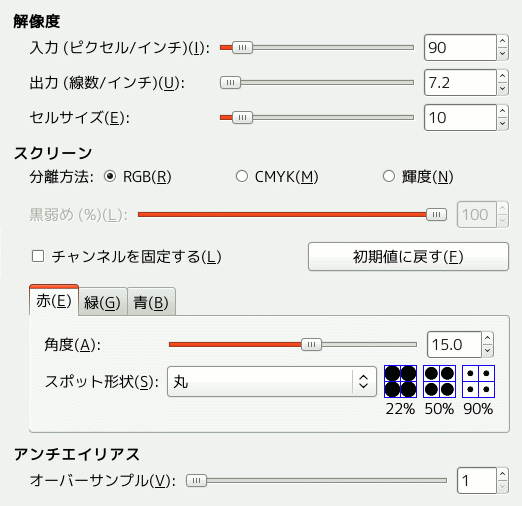This screenshot has width=522, height=506.
Task: Decrease 角度 value with down arrow
Action: pos(487,350)
